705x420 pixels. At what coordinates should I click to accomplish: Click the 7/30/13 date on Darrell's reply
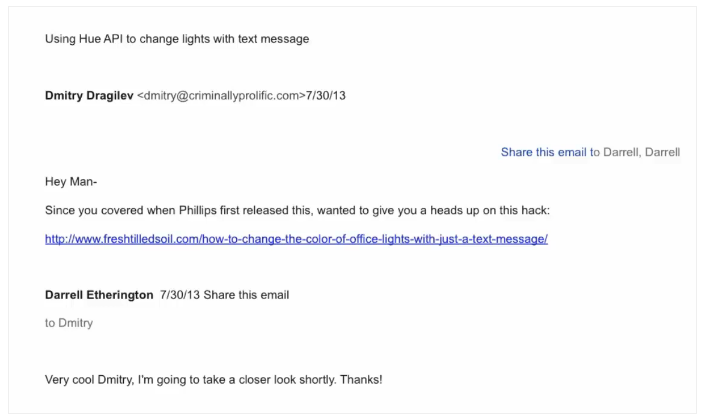coord(180,295)
